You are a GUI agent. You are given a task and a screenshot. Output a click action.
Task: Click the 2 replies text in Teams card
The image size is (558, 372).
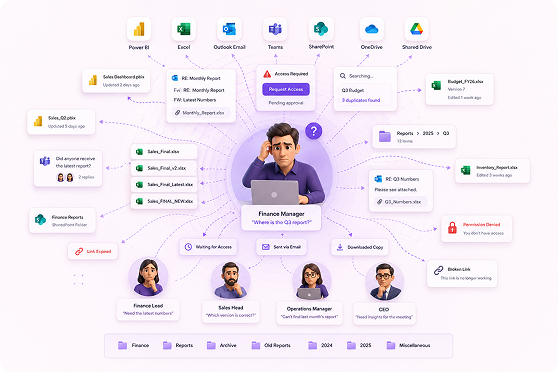[x=86, y=177]
